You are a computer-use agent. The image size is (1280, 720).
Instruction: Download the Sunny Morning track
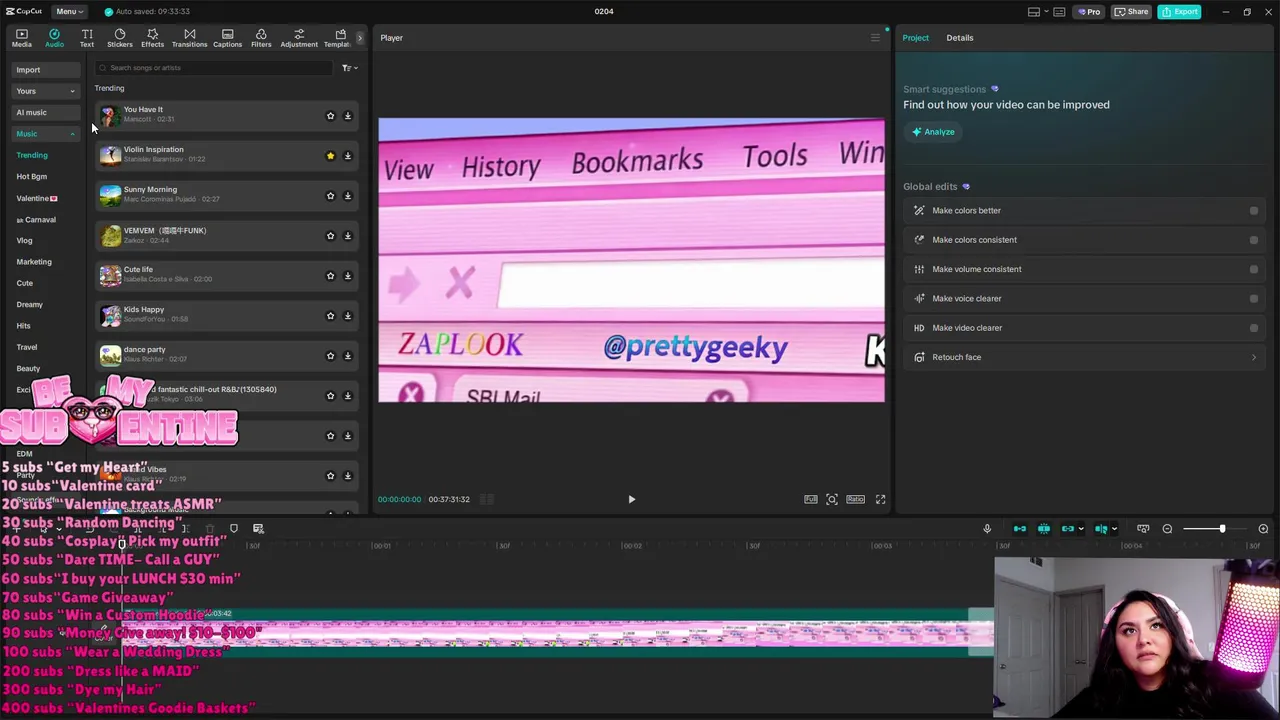348,196
